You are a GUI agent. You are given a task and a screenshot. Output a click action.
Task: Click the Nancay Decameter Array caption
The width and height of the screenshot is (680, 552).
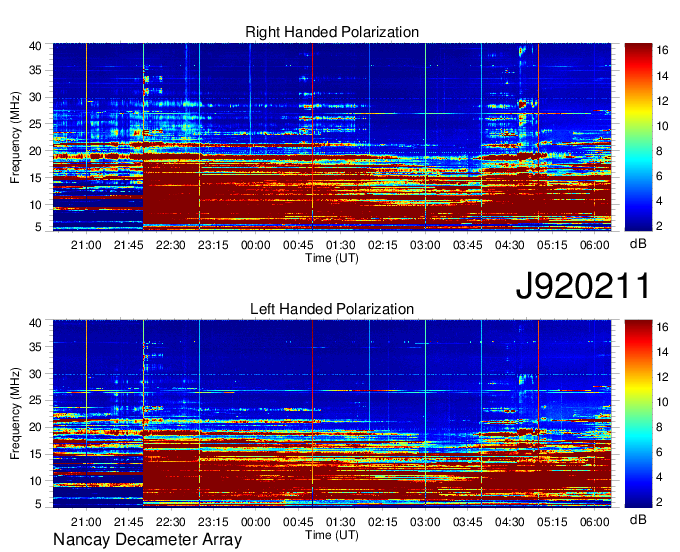(x=147, y=540)
